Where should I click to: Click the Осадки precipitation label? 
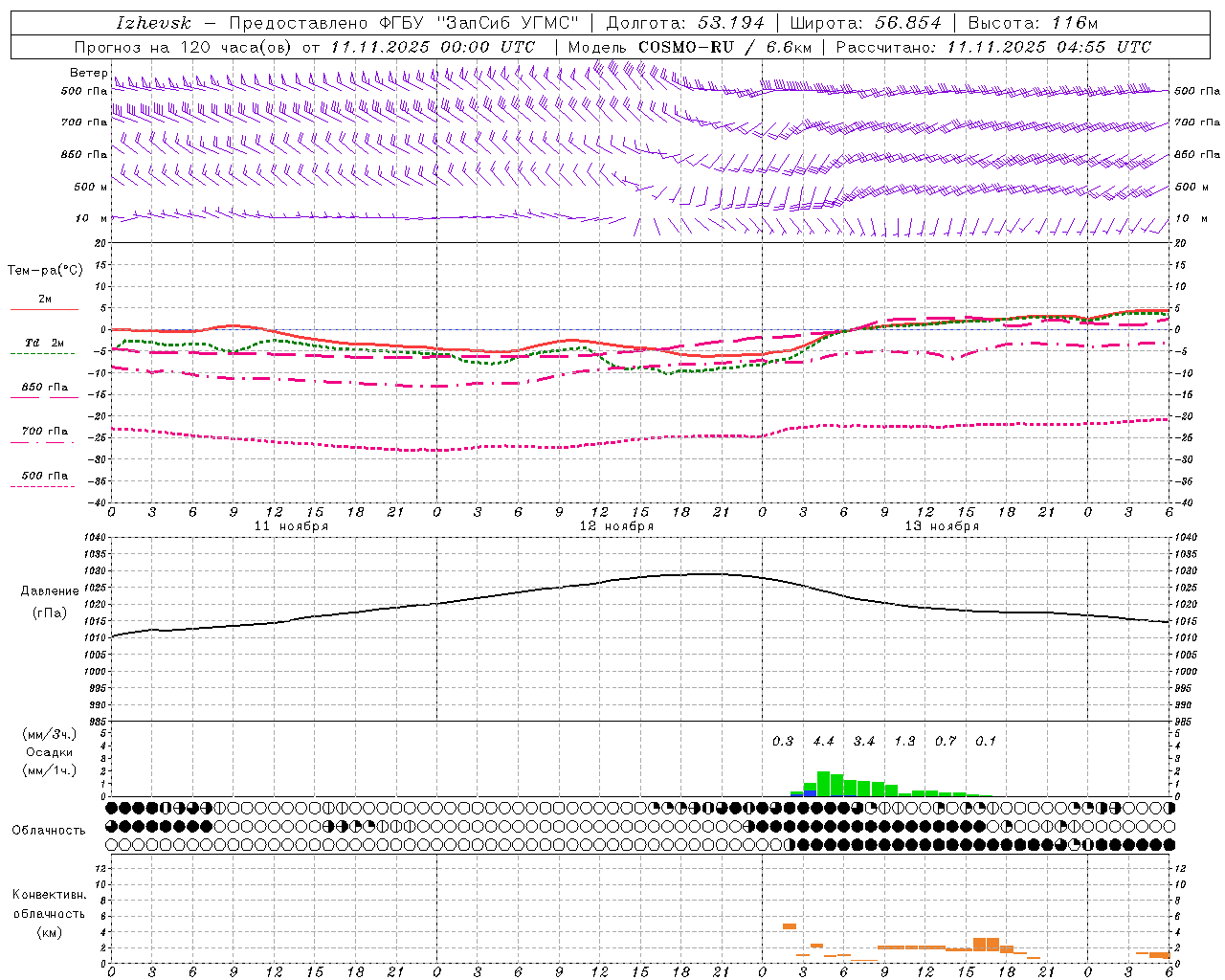click(50, 752)
